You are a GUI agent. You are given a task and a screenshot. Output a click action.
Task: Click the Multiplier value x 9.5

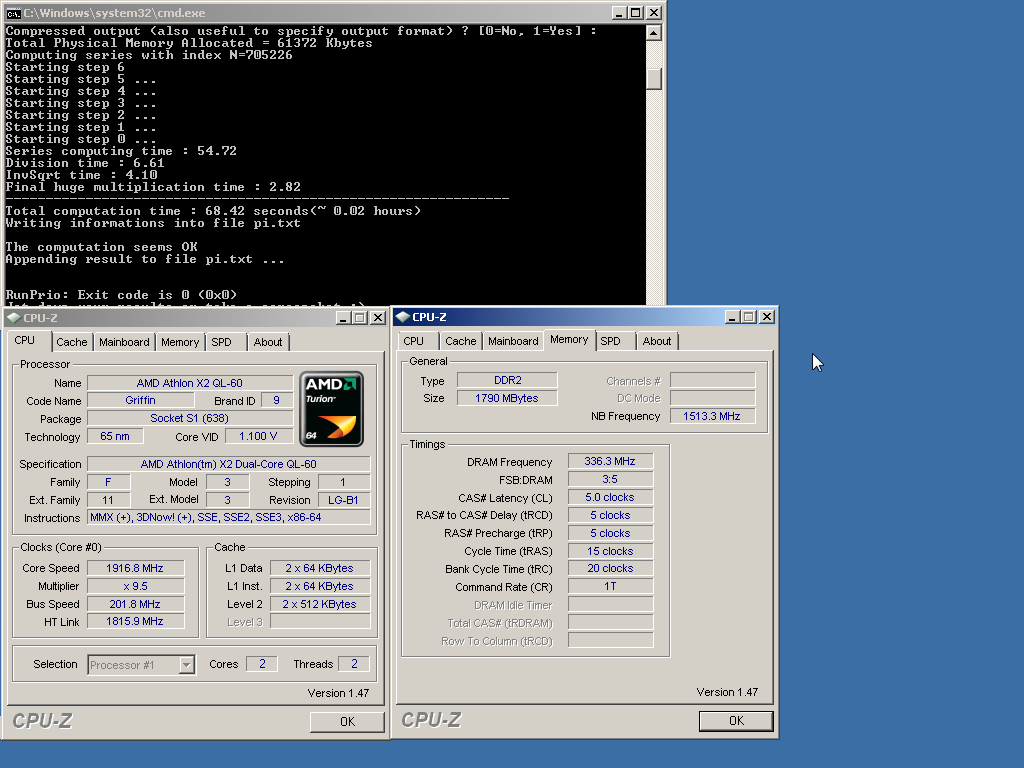click(x=135, y=586)
